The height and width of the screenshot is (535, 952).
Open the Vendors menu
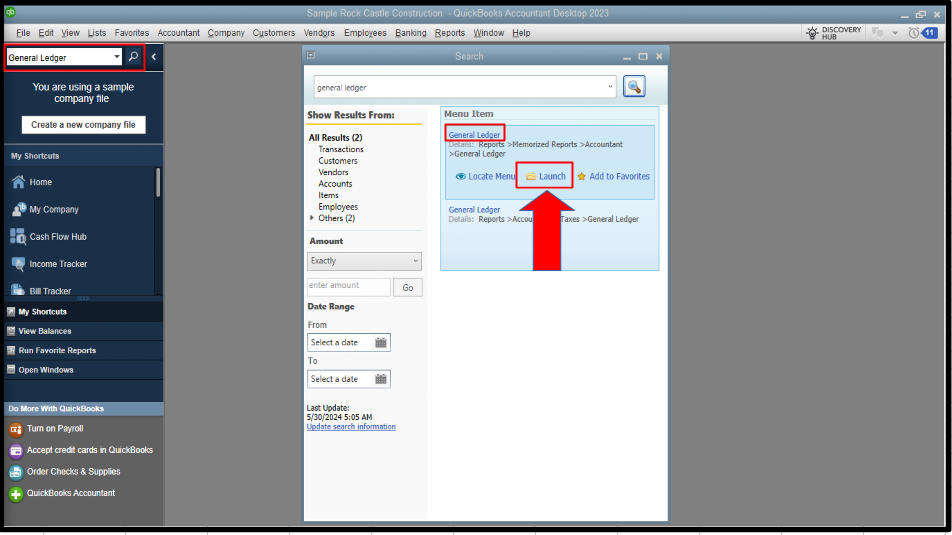coord(319,33)
